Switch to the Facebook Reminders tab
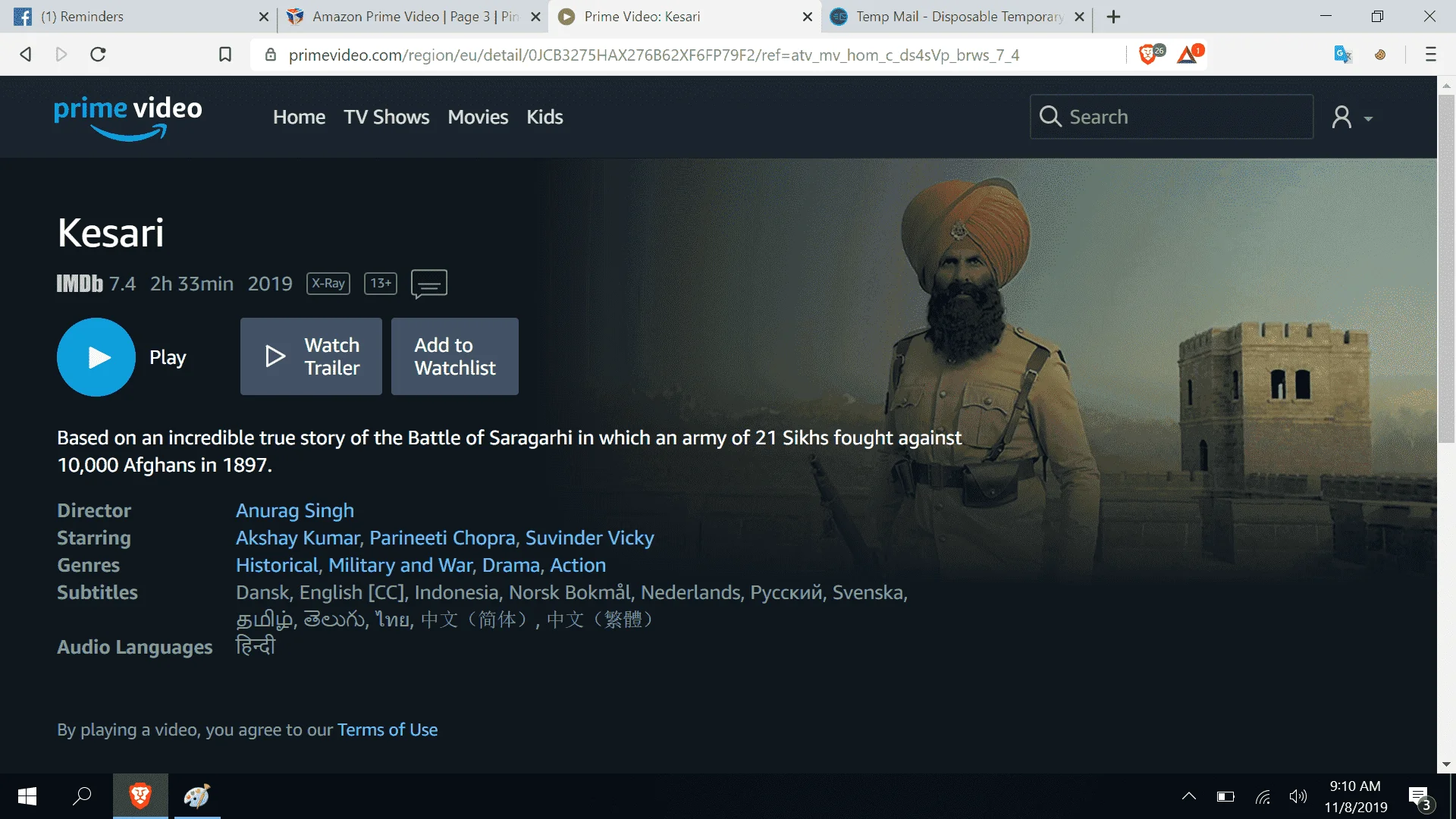 coord(136,17)
